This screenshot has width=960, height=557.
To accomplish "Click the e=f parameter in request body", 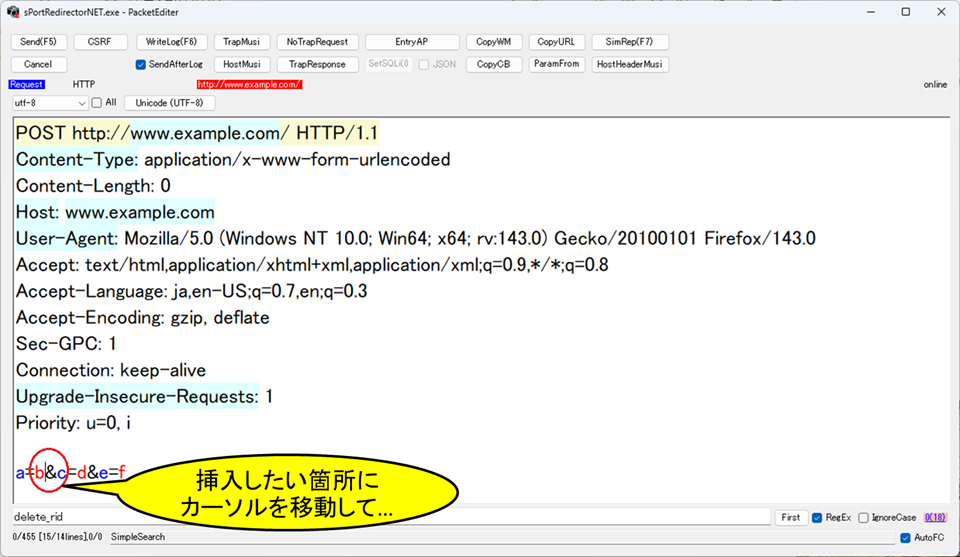I will pyautogui.click(x=112, y=472).
